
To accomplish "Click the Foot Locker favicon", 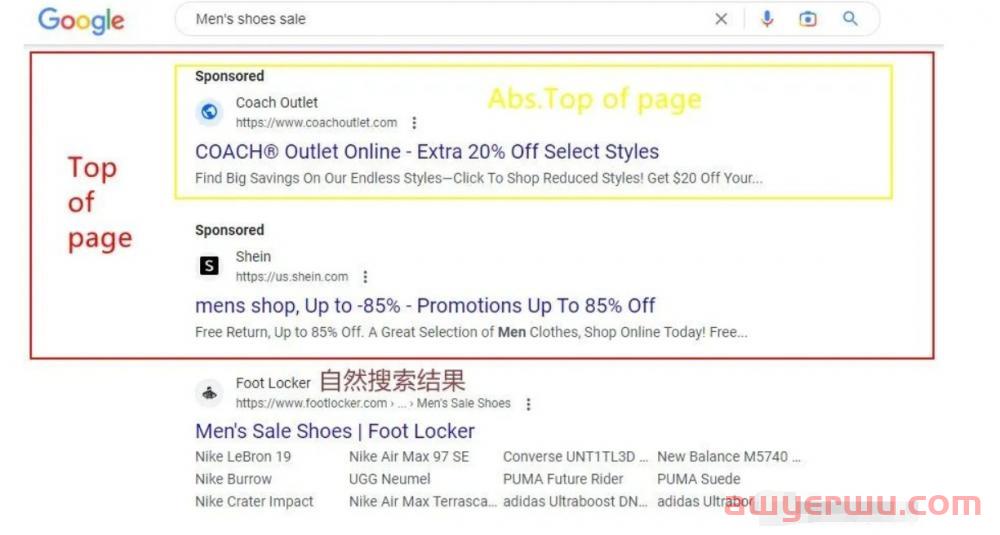I will [x=209, y=393].
